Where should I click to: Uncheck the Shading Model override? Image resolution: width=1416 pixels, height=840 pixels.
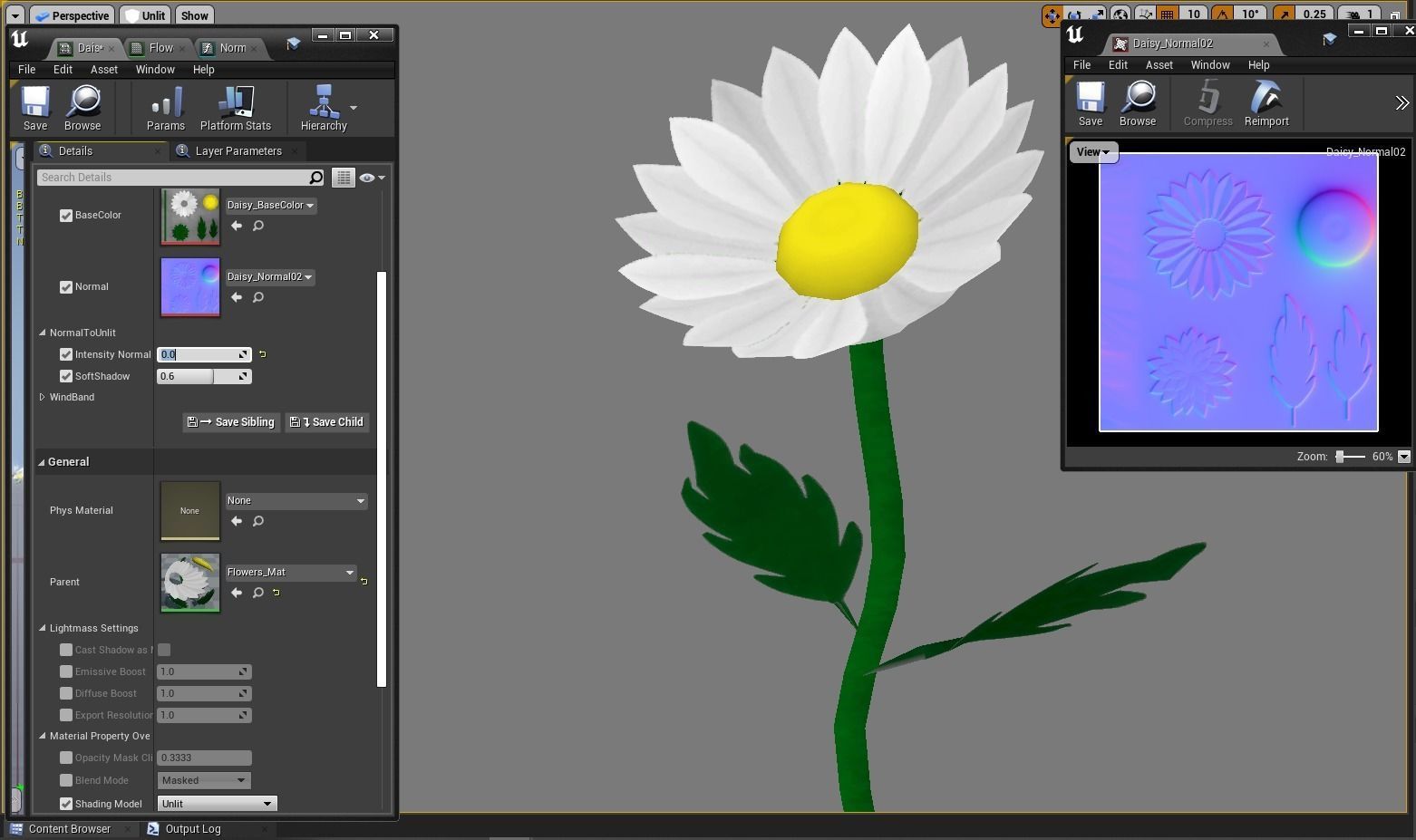tap(66, 804)
